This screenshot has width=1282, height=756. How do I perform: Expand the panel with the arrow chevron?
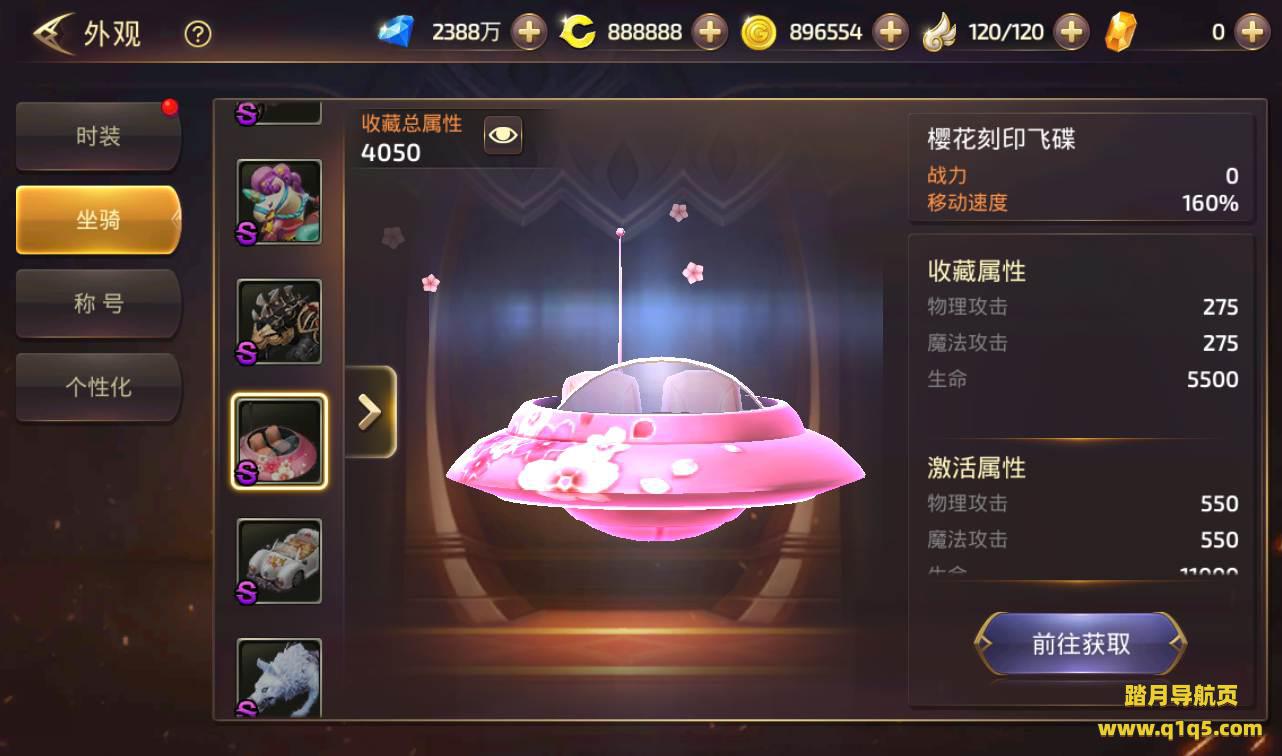pyautogui.click(x=370, y=412)
